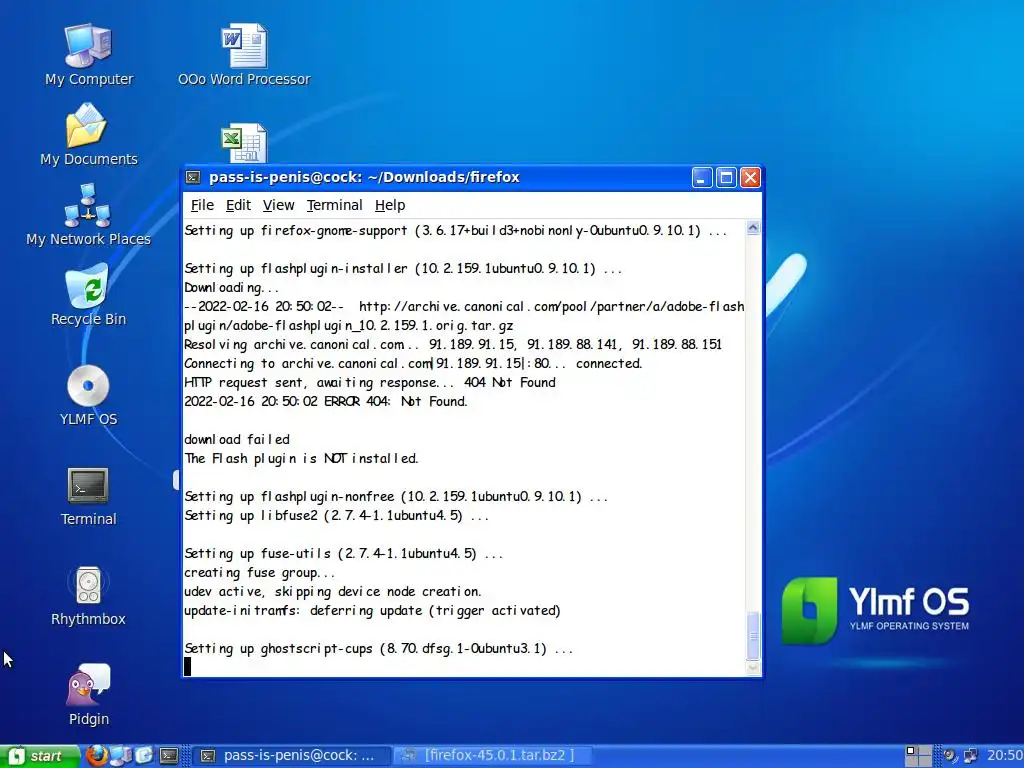Click the third quick-launch icon with arrow
This screenshot has height=768, width=1024.
(x=144, y=756)
